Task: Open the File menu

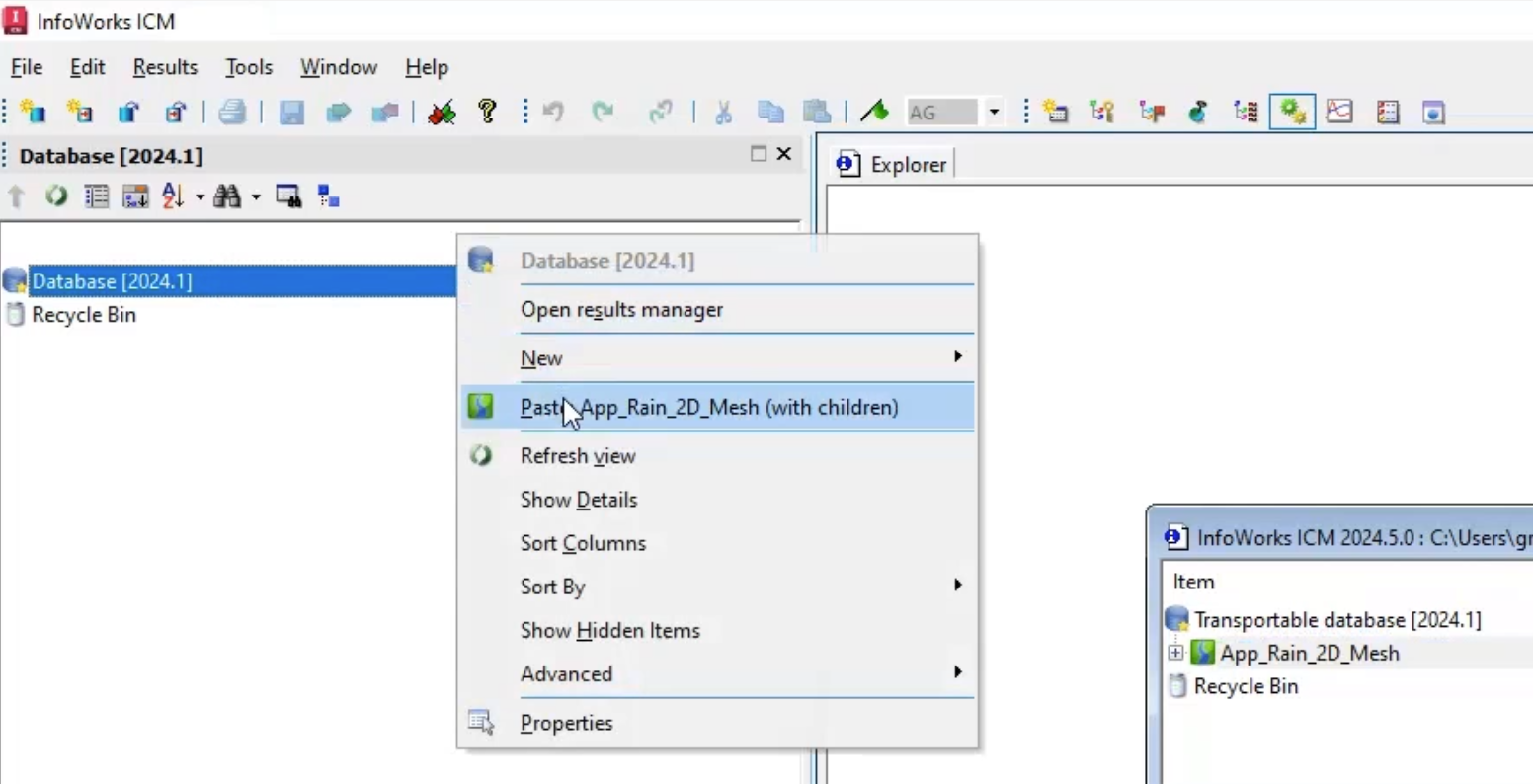Action: [x=27, y=67]
